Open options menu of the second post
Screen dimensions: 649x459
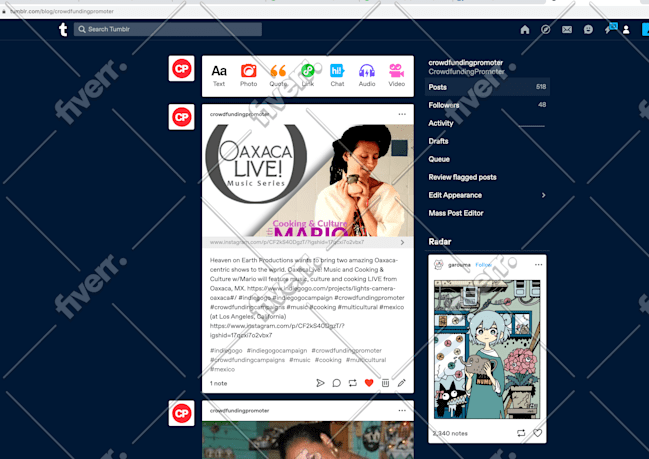click(x=402, y=411)
